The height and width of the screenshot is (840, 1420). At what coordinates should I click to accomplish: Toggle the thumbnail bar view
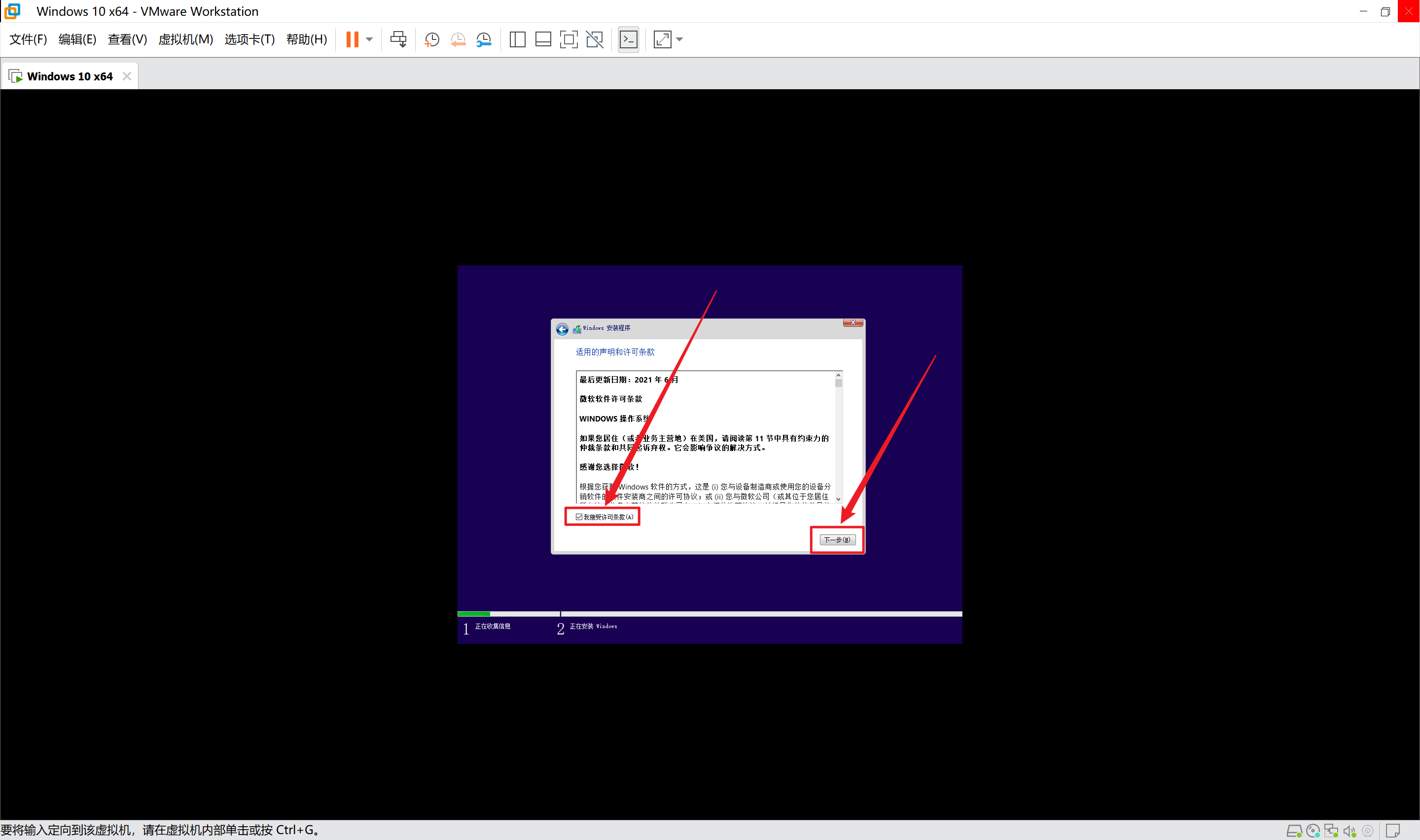543,39
